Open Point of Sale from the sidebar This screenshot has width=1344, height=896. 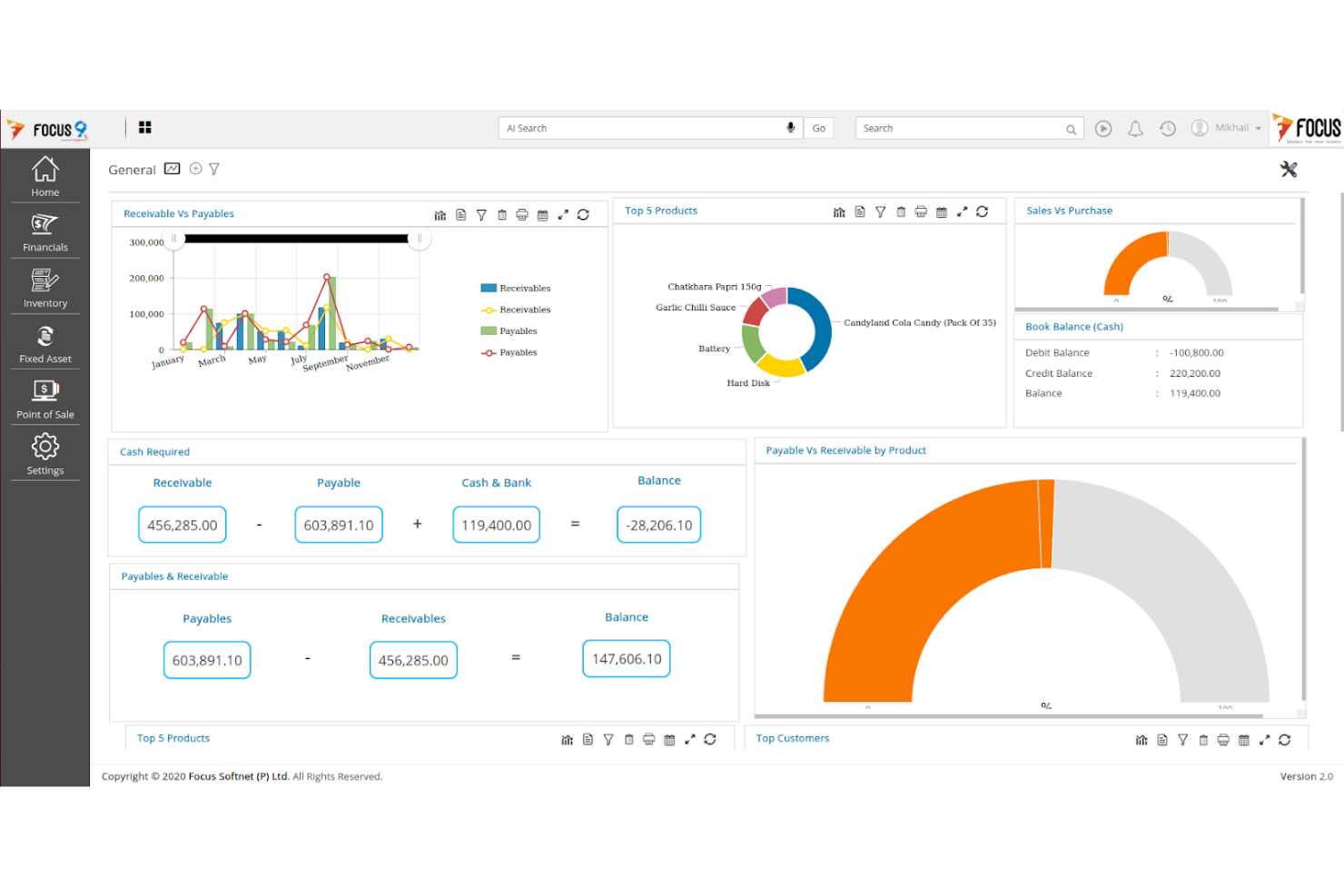(44, 399)
